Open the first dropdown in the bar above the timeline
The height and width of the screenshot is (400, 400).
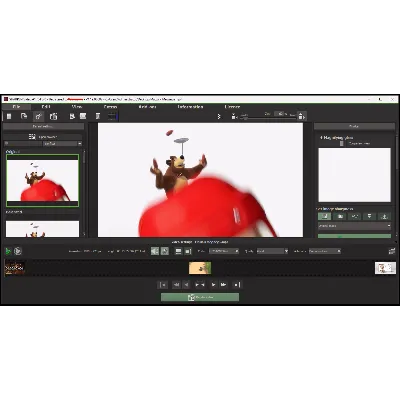[x=224, y=251]
